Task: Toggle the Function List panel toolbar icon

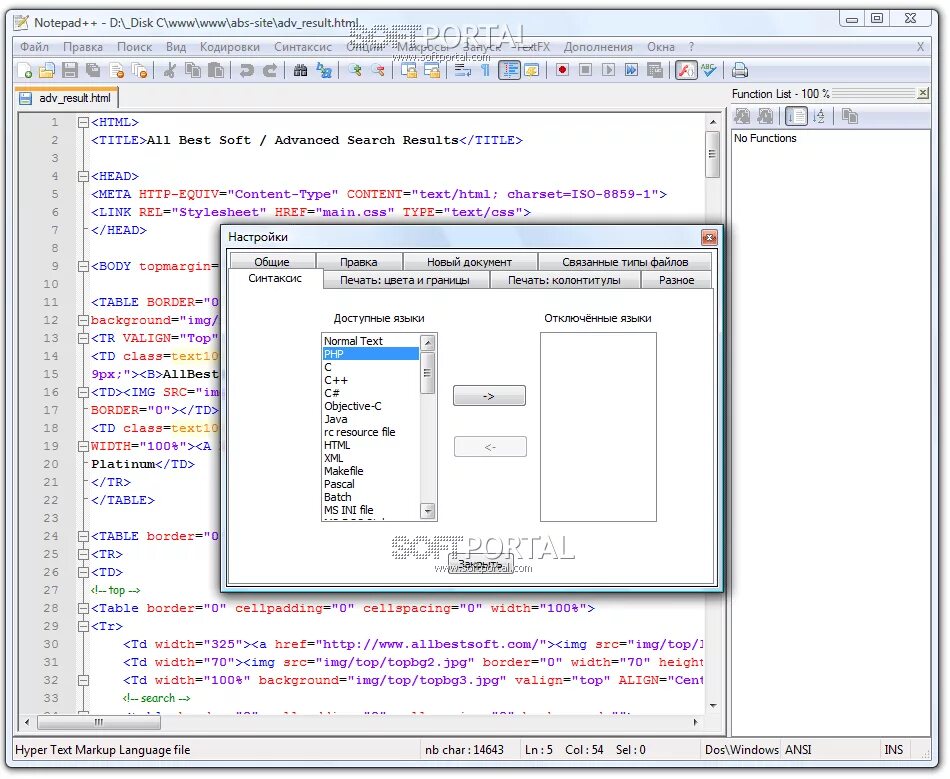Action: coord(686,70)
